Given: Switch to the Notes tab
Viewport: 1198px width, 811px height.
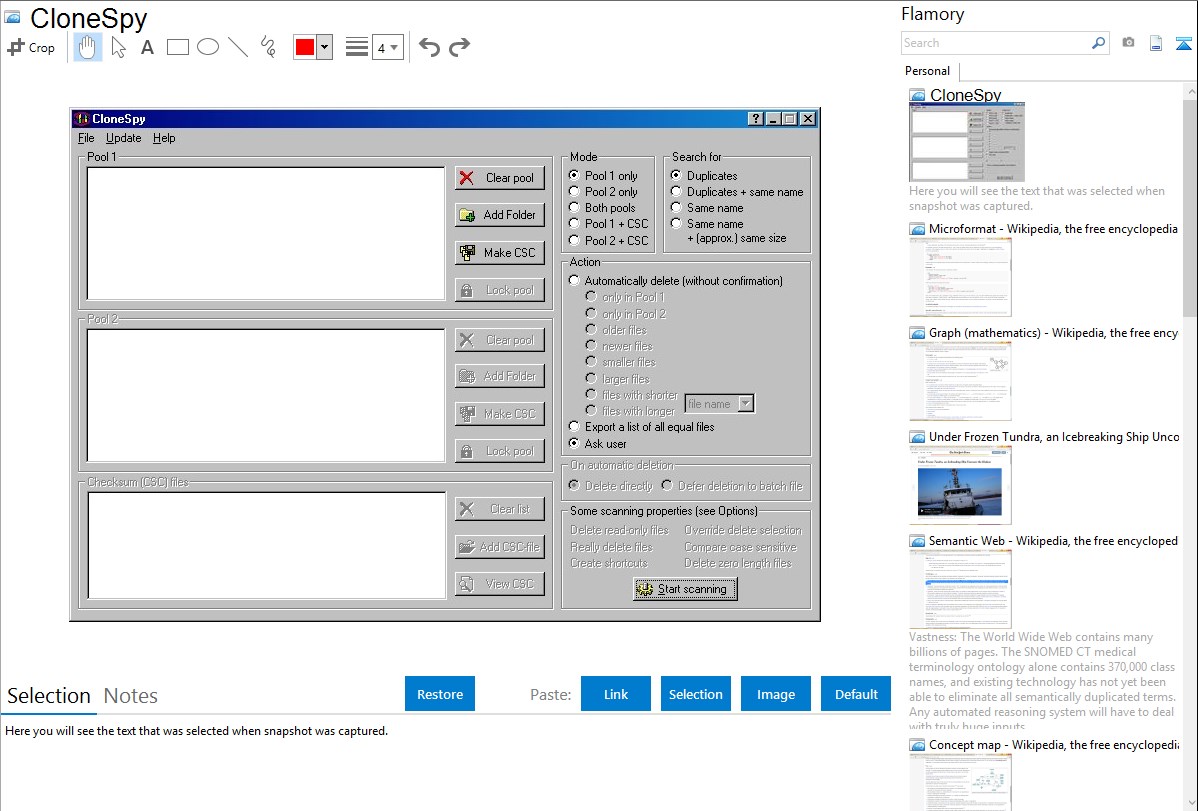Looking at the screenshot, I should 130,696.
